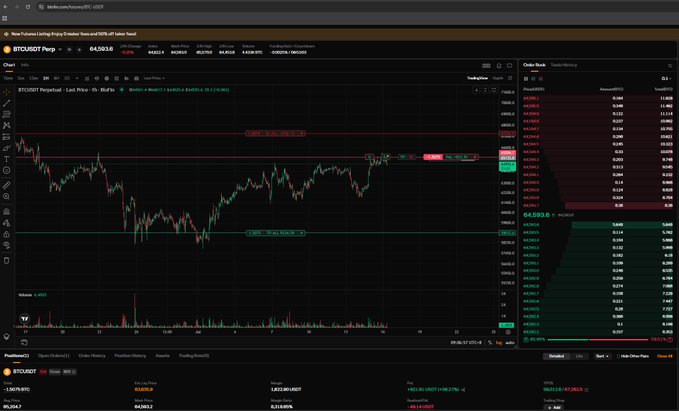Switch positions to Lite view
679x411 pixels.
pyautogui.click(x=579, y=356)
